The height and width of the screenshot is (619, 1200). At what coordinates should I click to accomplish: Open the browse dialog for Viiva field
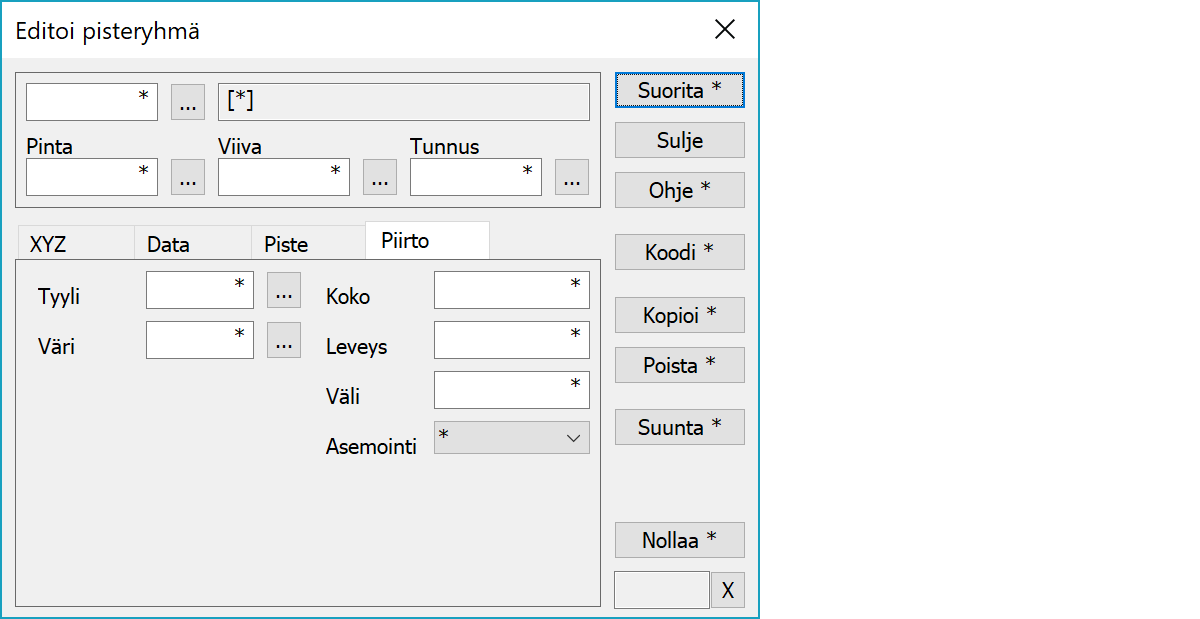click(x=379, y=177)
